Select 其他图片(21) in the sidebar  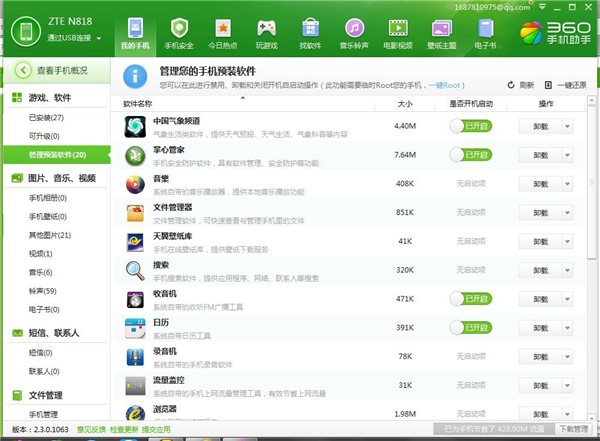click(x=50, y=235)
